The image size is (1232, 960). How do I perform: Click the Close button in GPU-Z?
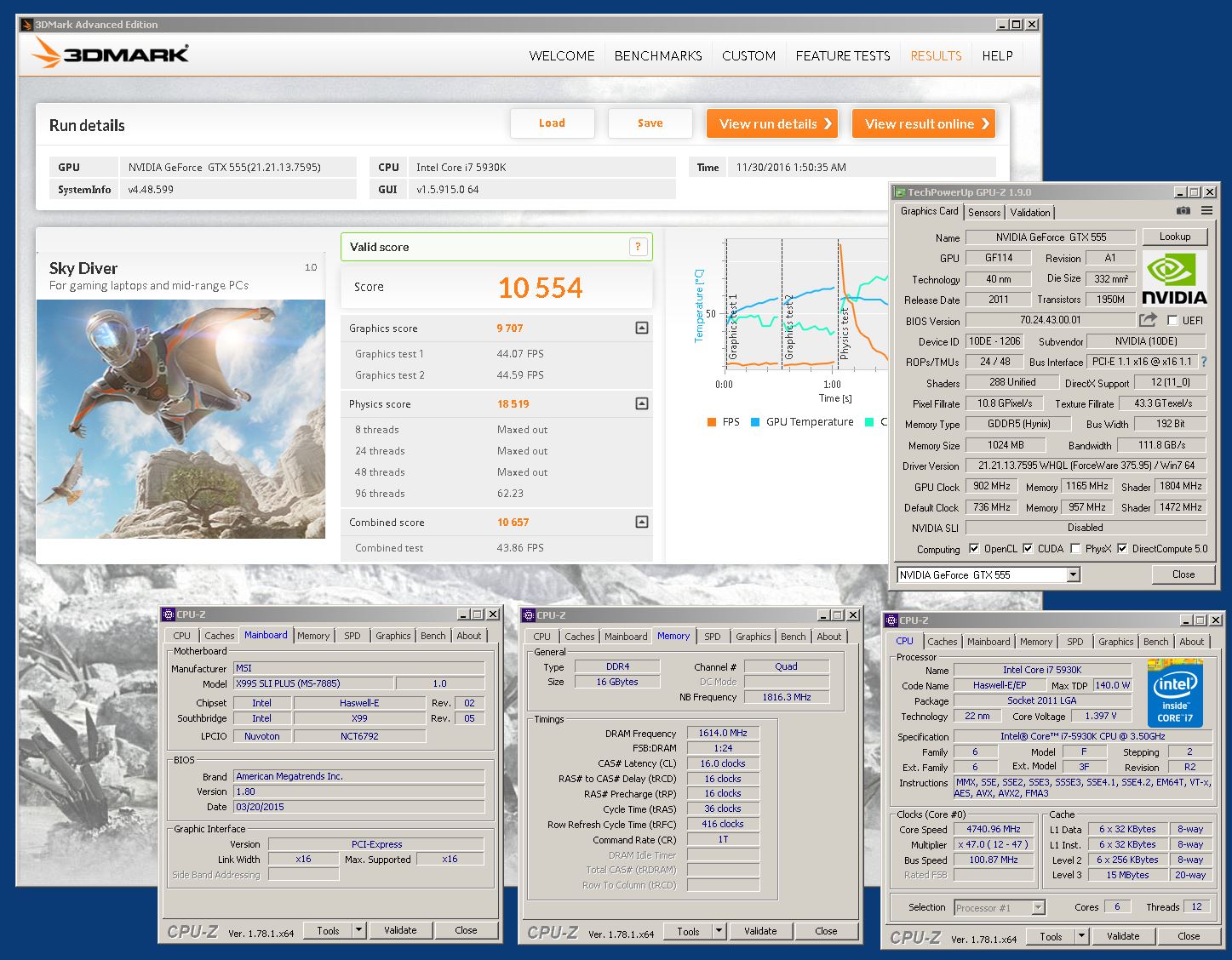pyautogui.click(x=1183, y=574)
